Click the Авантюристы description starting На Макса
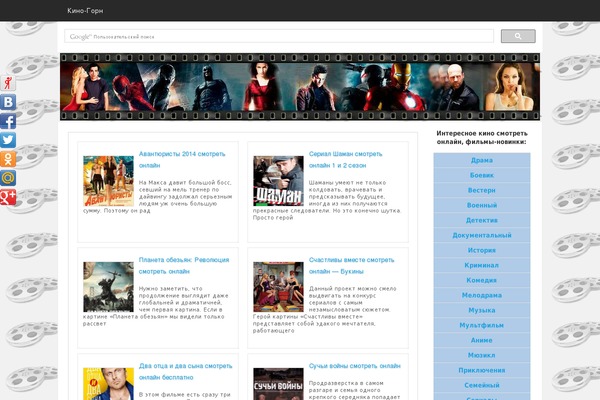This screenshot has width=600, height=400. (158, 196)
